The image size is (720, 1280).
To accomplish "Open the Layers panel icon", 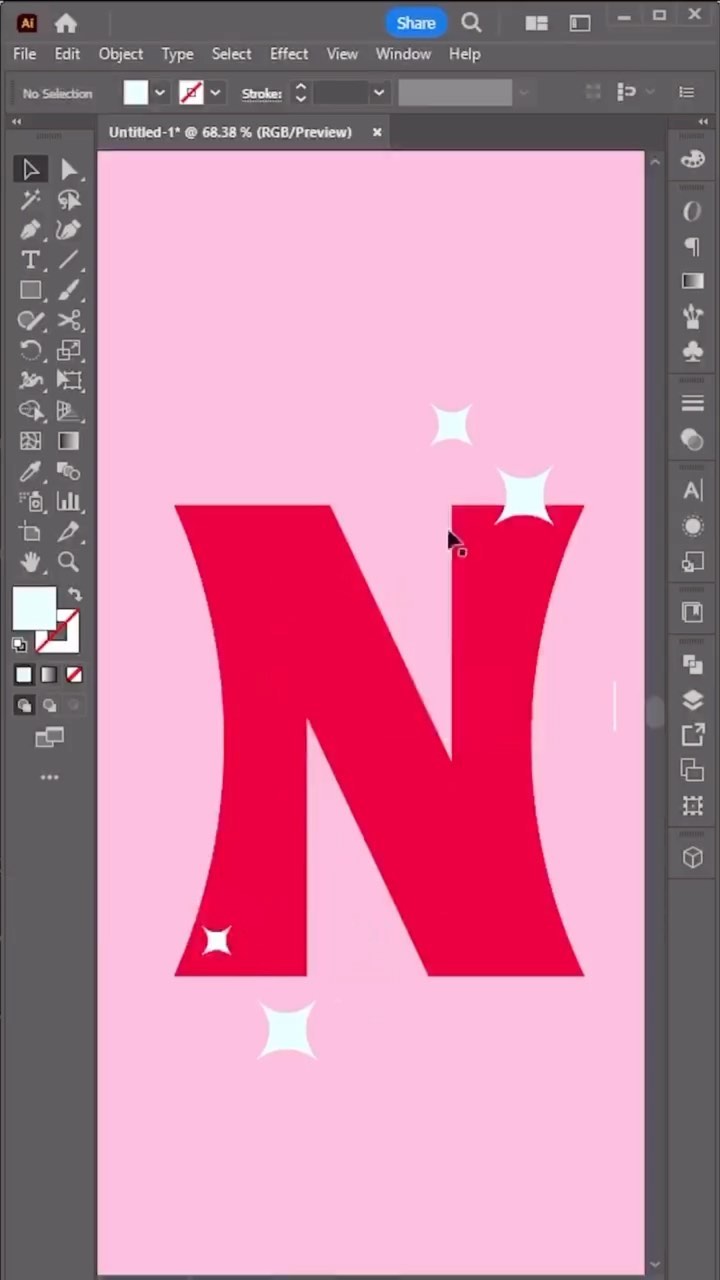I will (x=692, y=700).
